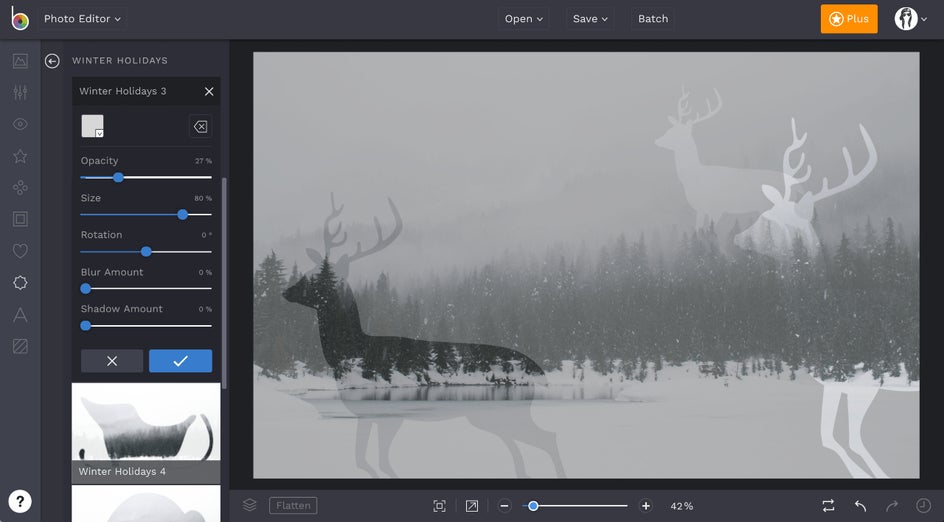944x522 pixels.
Task: Apply the overlay with the checkmark button
Action: [181, 361]
